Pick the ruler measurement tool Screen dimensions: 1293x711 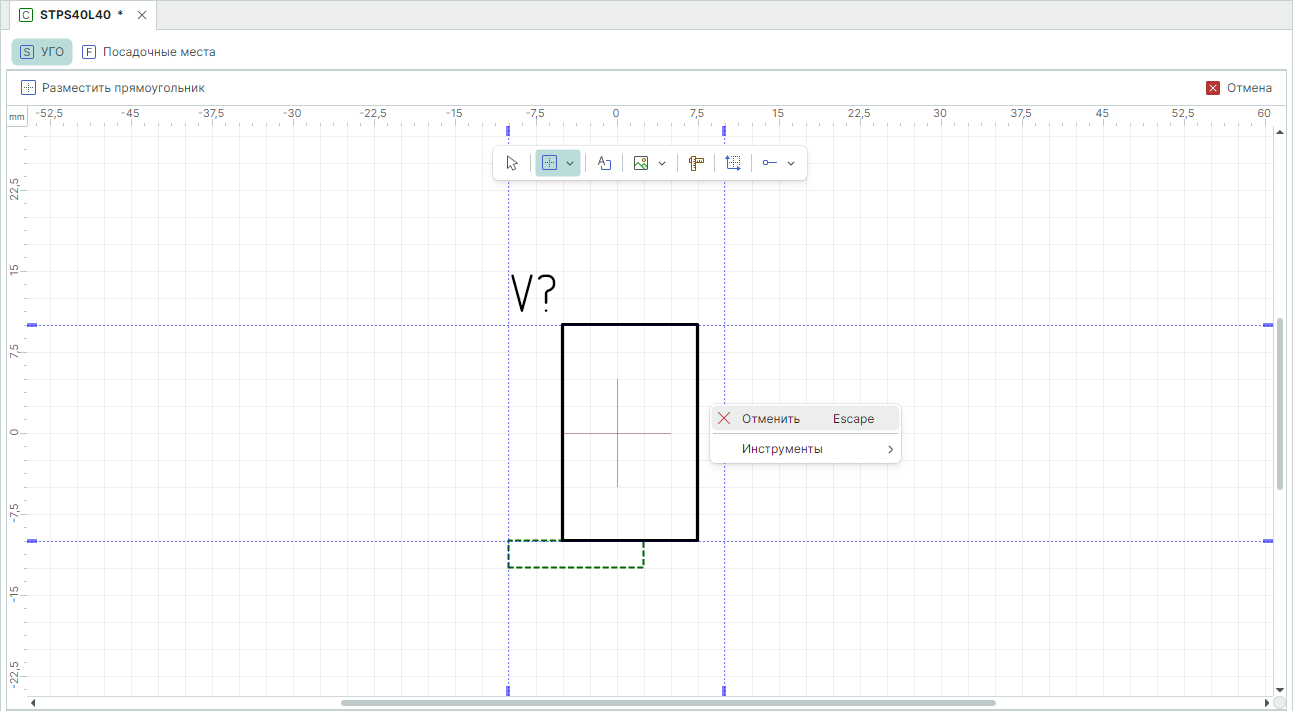(x=696, y=163)
